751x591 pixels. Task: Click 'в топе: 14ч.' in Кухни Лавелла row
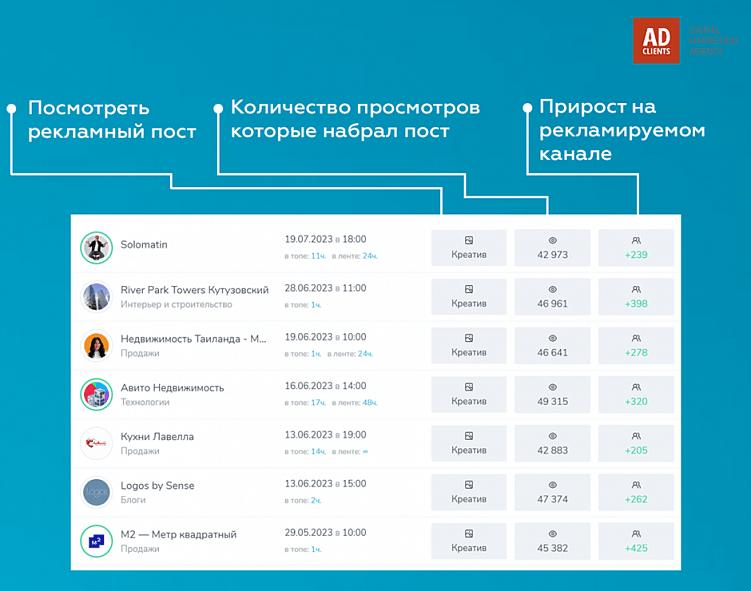pos(305,451)
